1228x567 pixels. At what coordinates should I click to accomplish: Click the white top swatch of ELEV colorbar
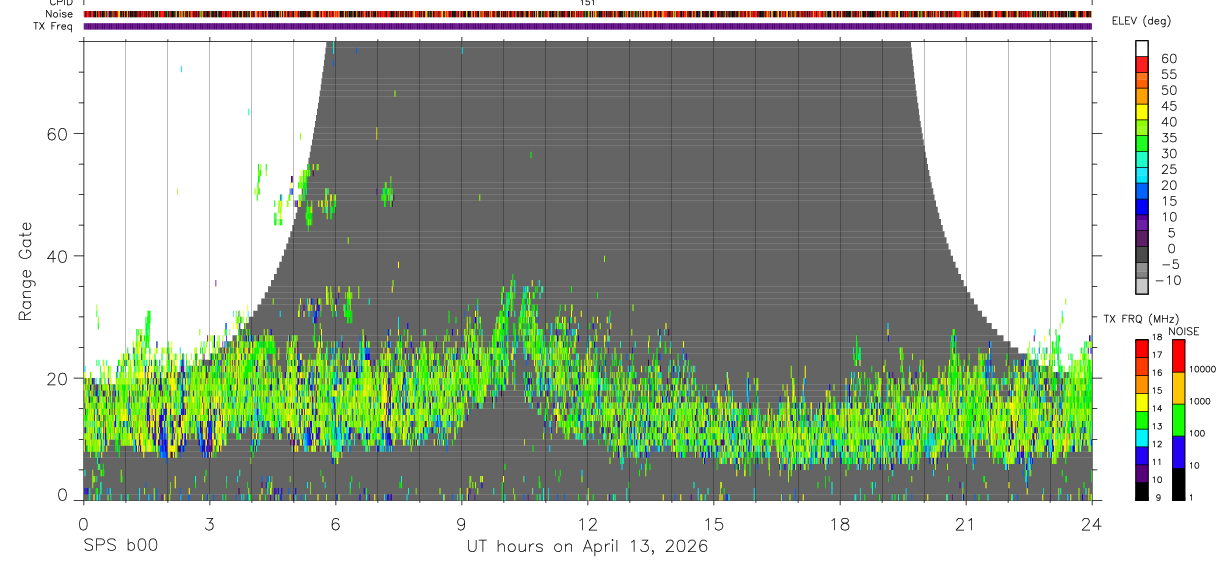1141,47
